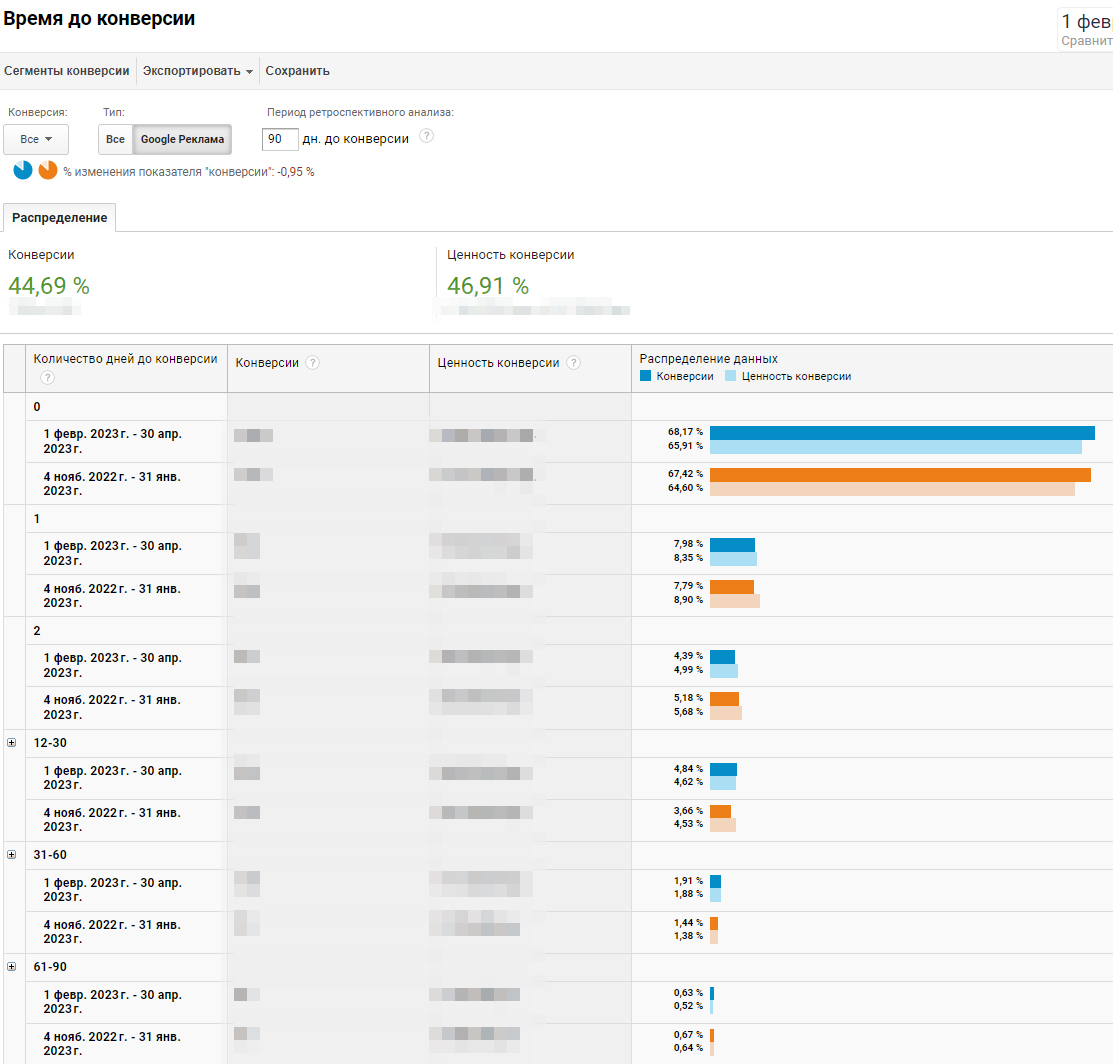Click the light blue 'Ценность конверсии' legend swatch
The width and height of the screenshot is (1113, 1064).
(730, 376)
